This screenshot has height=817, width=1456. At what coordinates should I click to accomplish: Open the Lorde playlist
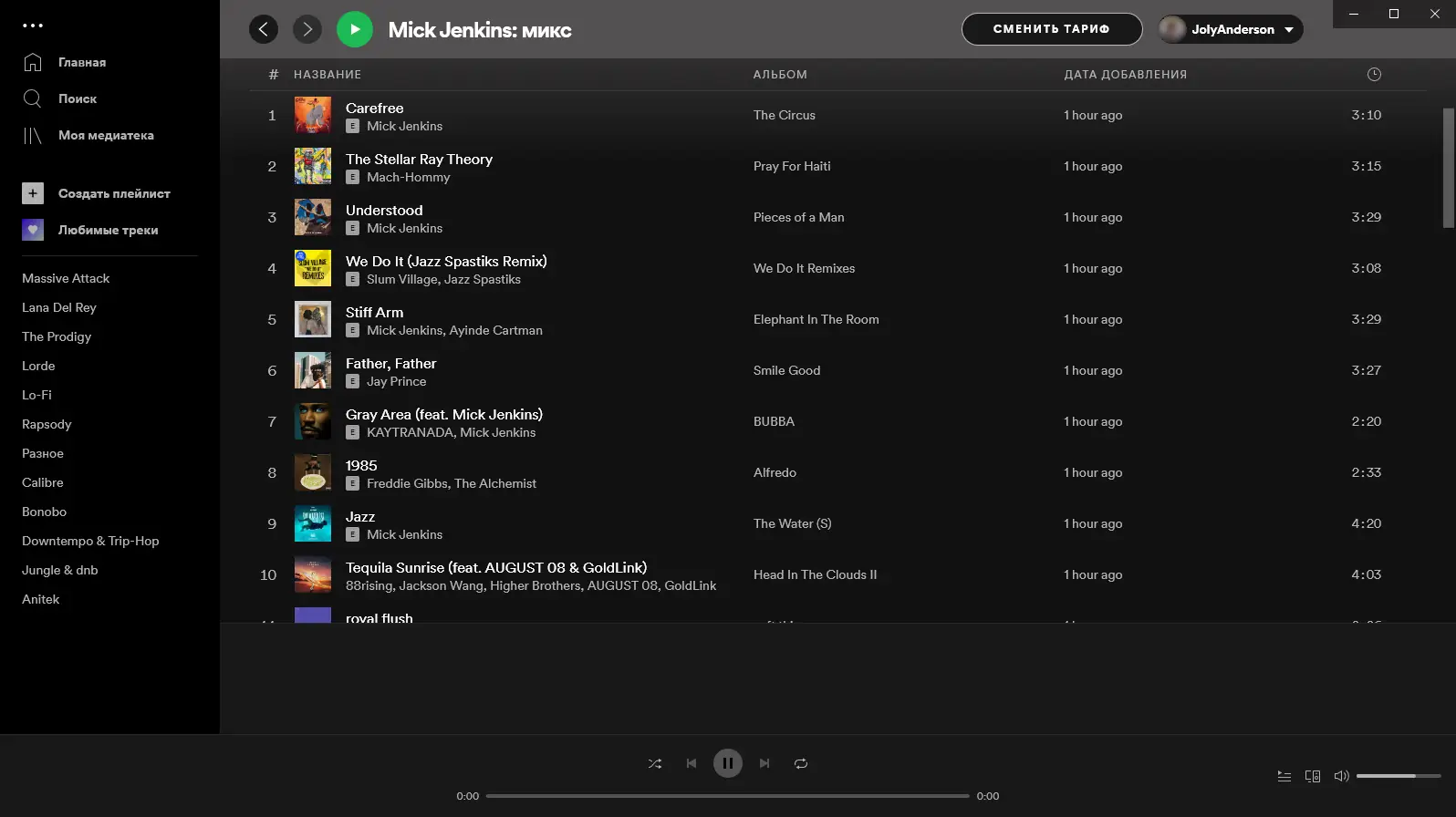point(38,366)
